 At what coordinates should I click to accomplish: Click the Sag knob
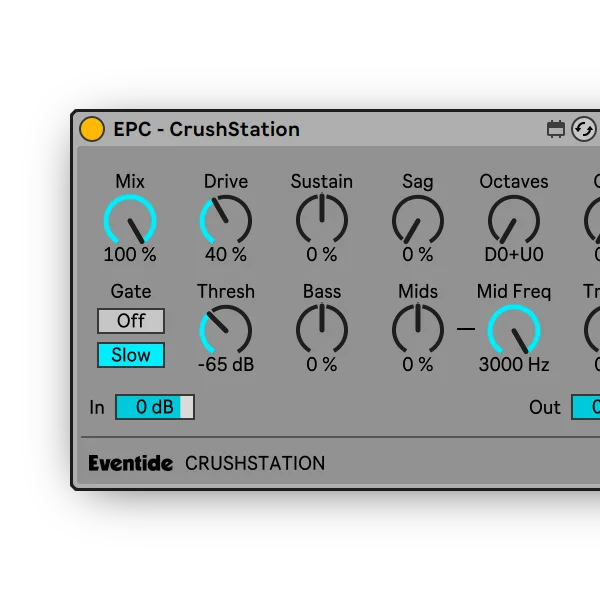(x=418, y=220)
